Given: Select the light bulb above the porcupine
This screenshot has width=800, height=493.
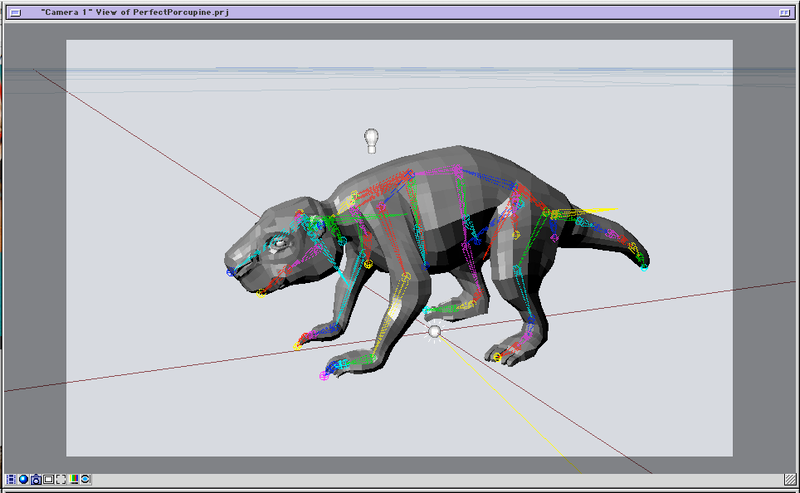Looking at the screenshot, I should pyautogui.click(x=372, y=140).
